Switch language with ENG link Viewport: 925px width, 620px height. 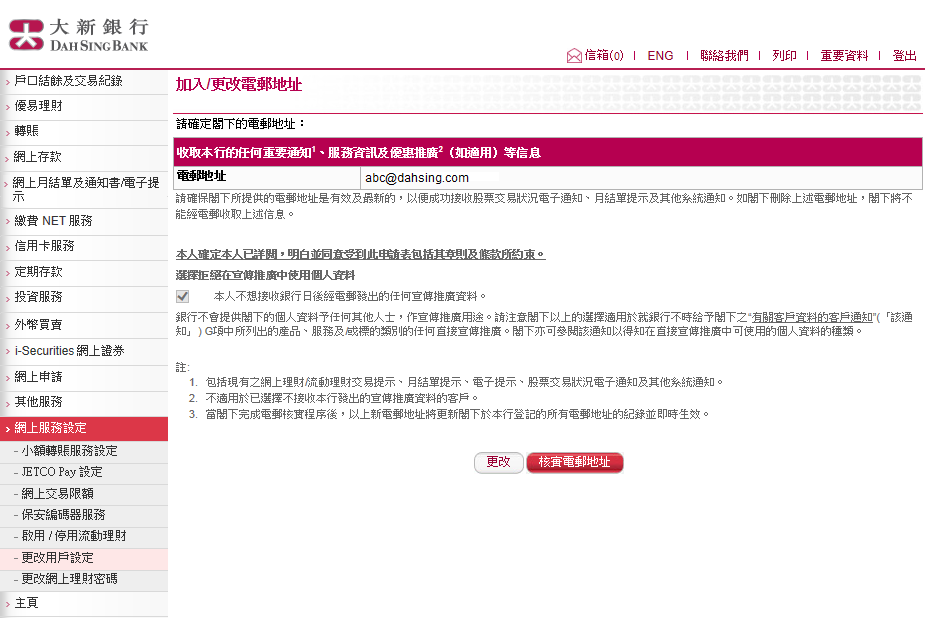click(x=660, y=56)
